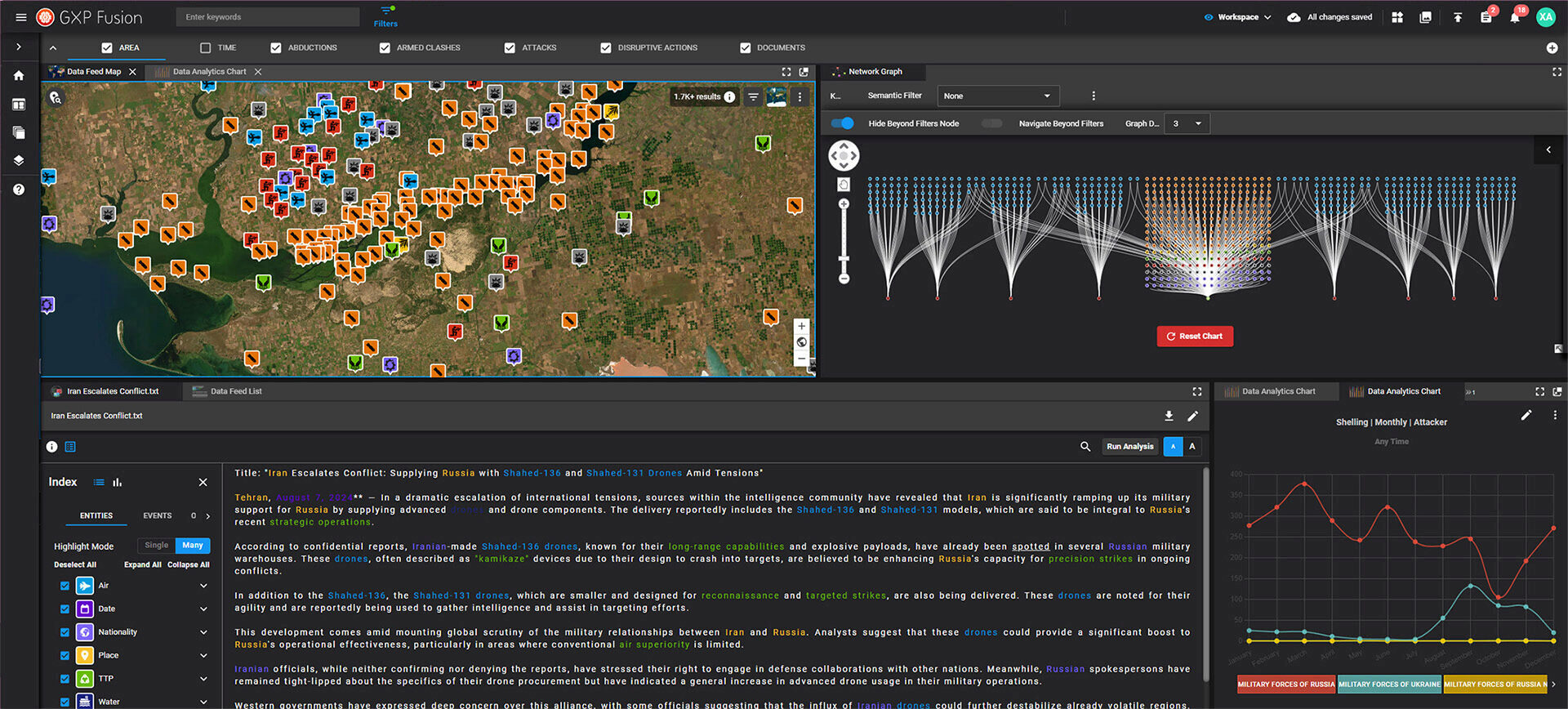The image size is (1568, 709).
Task: Open the Semantic Filter dropdown
Action: pyautogui.click(x=997, y=96)
